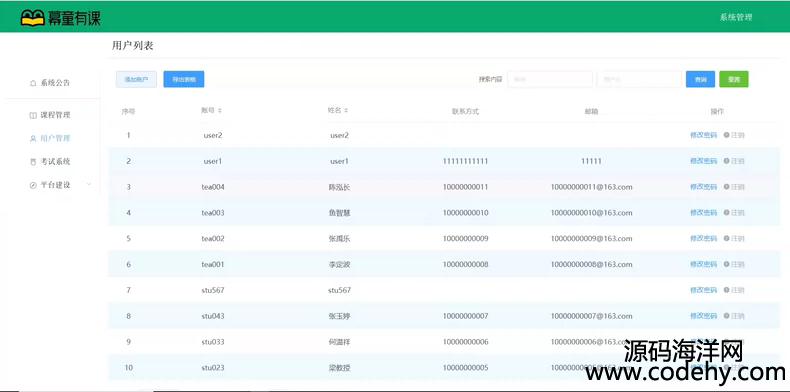Open 课程管理 in the sidebar
This screenshot has width=790, height=392.
coord(55,115)
